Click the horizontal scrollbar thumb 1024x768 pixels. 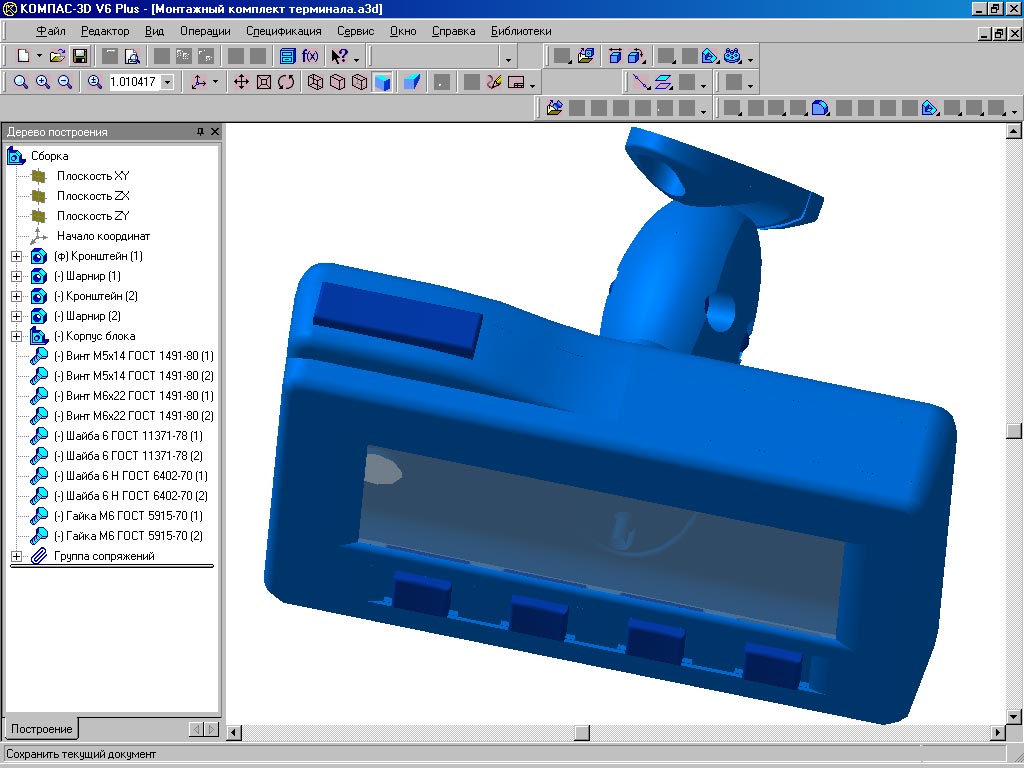[x=581, y=733]
